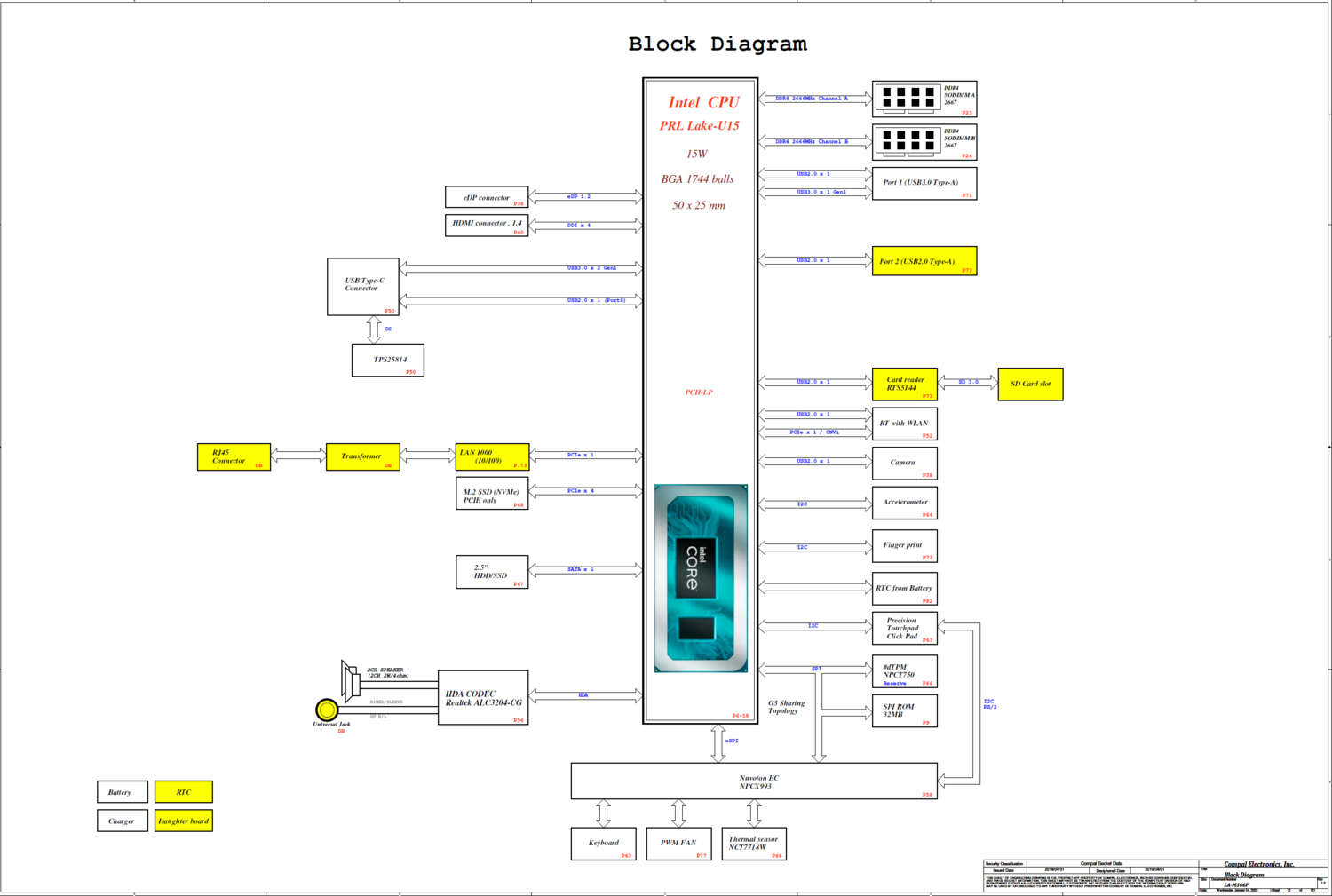Click the 2CH speaker symbol
This screenshot has height=896, width=1332.
tap(352, 681)
